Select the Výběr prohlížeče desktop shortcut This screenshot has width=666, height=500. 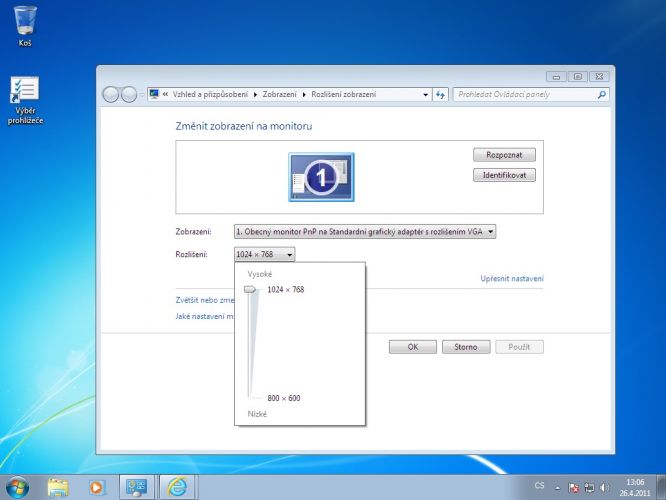[25, 100]
